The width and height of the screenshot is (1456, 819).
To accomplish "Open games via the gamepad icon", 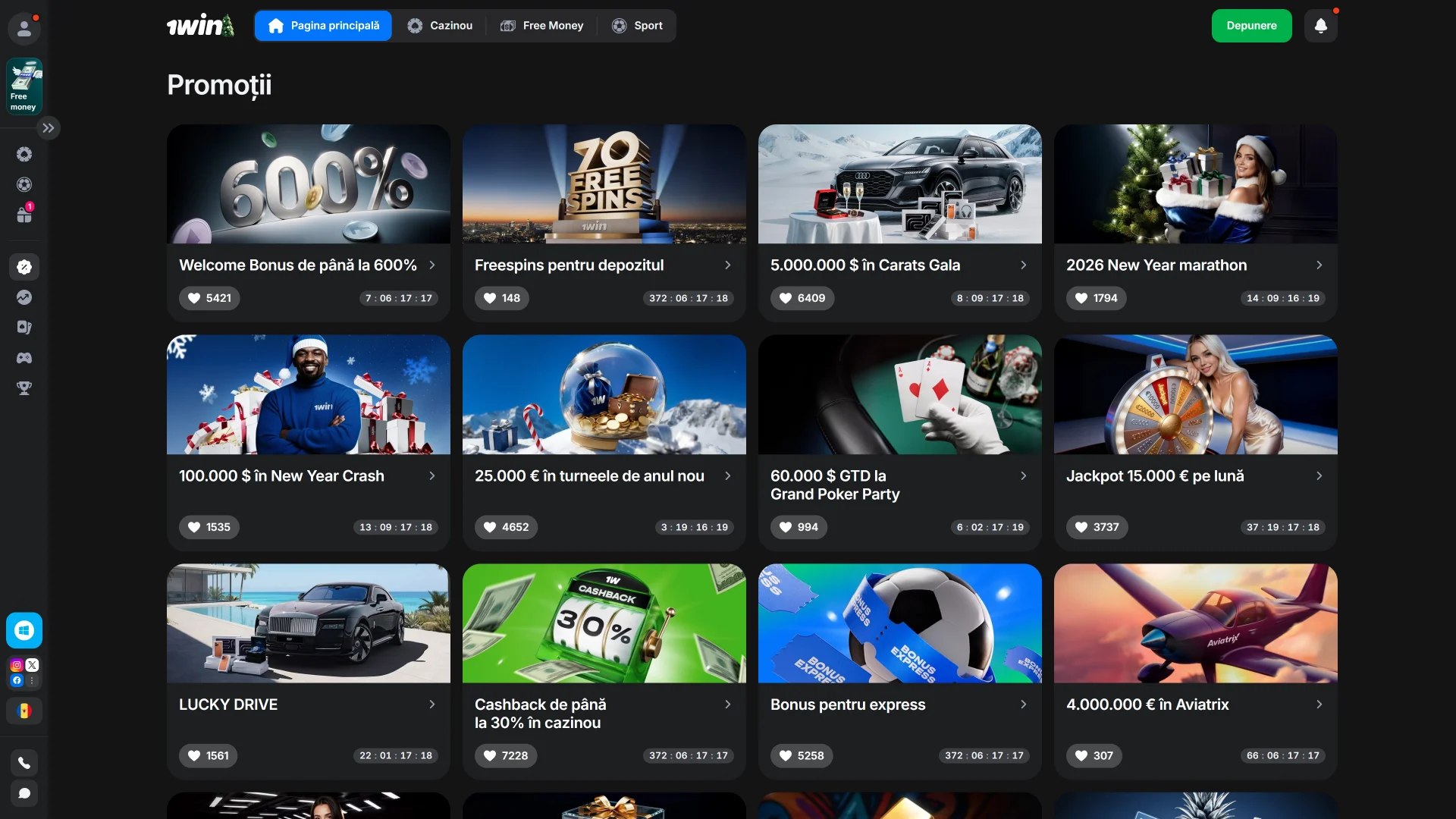I will point(24,358).
